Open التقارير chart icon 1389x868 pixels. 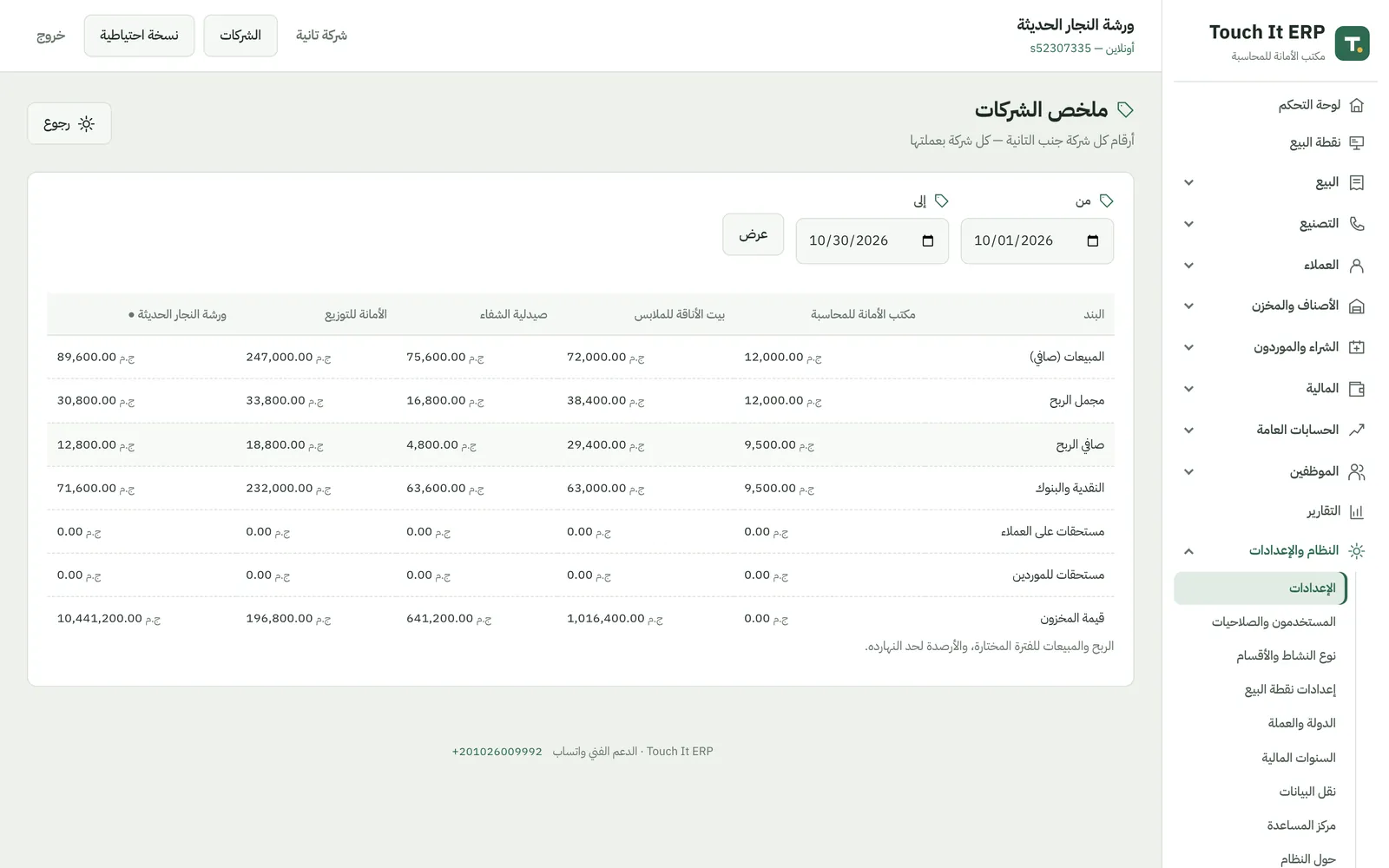(x=1357, y=512)
